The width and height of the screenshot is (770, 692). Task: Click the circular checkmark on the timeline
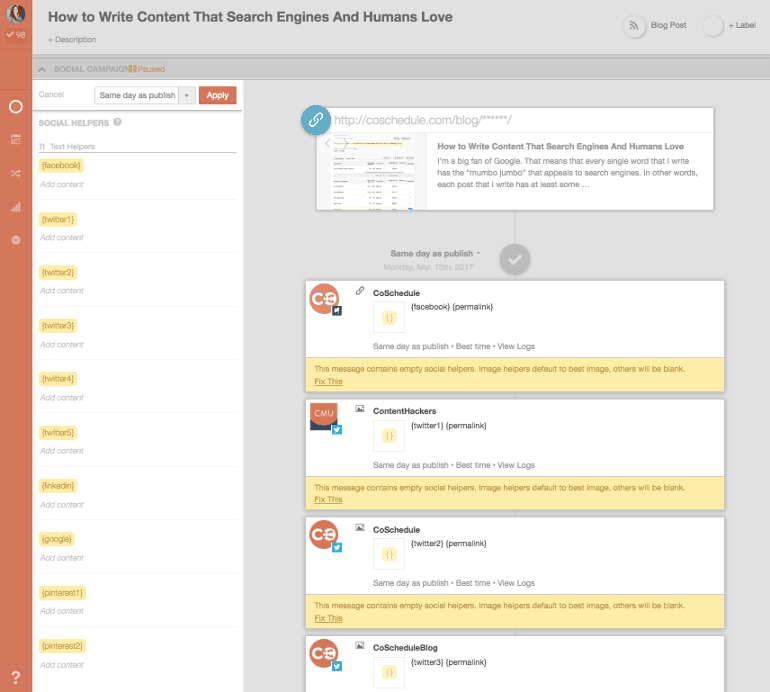pos(515,260)
